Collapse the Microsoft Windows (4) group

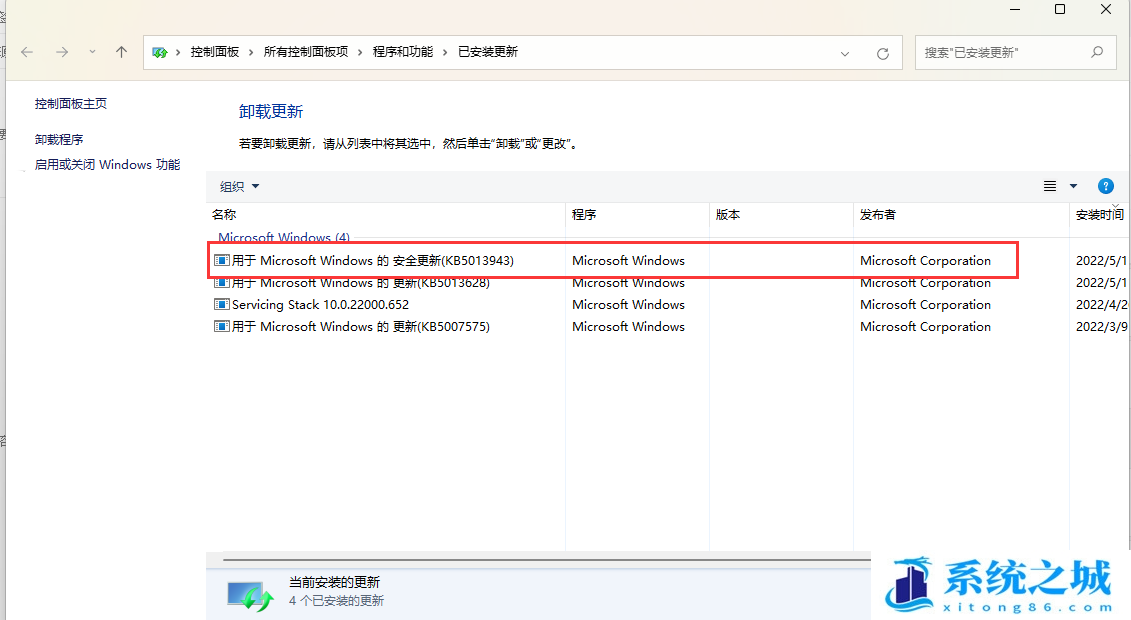(283, 237)
